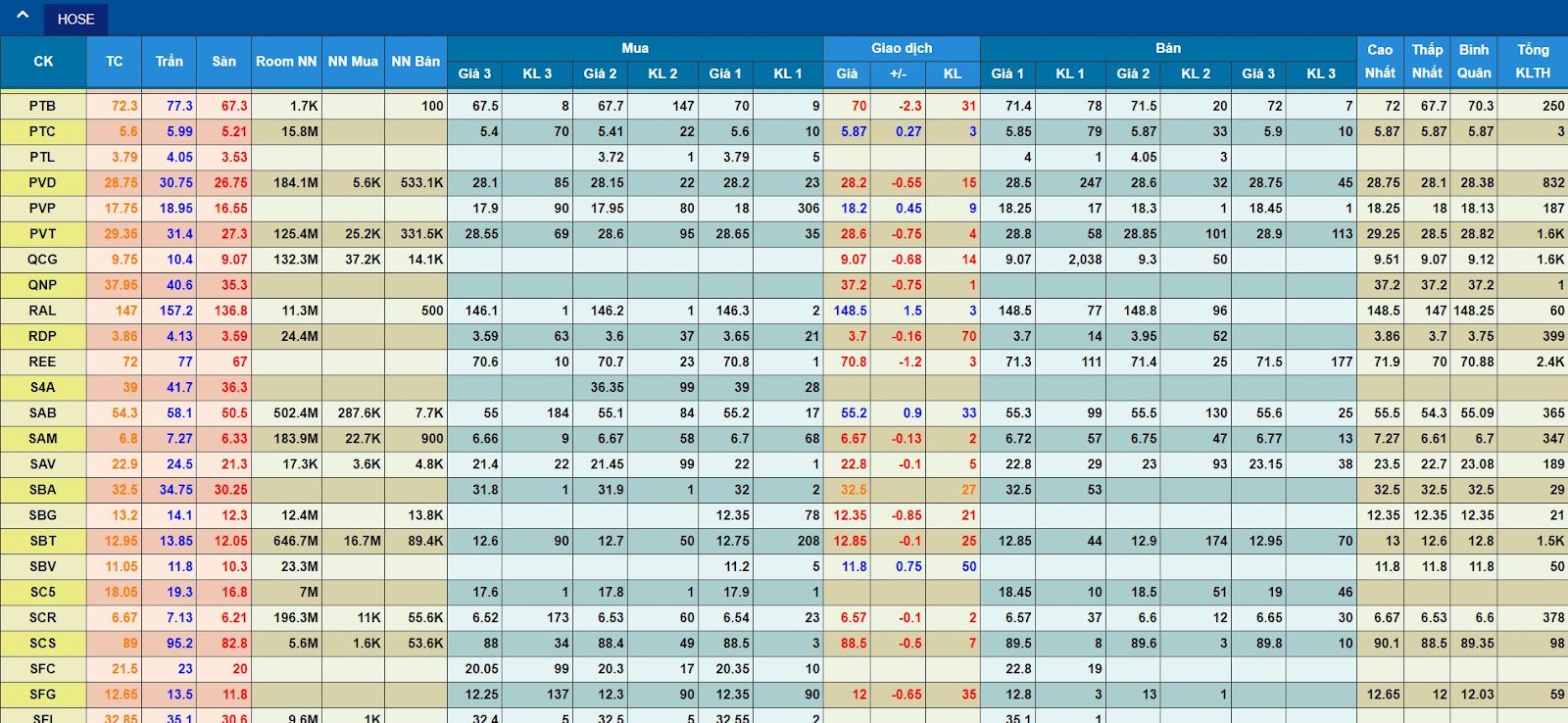Click PVD matched price 28.2

tap(854, 182)
